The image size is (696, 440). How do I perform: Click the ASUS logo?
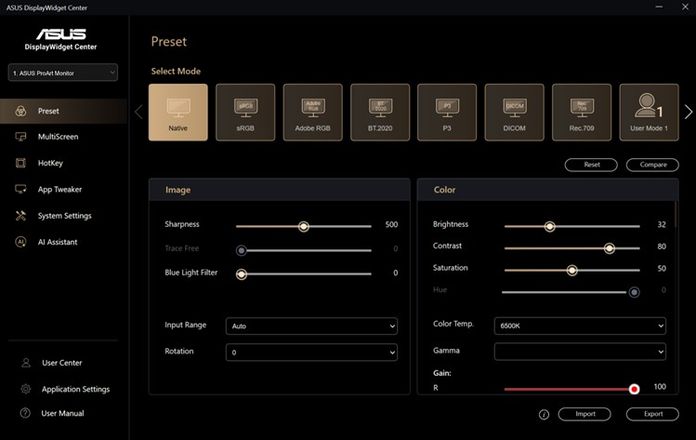[61, 34]
